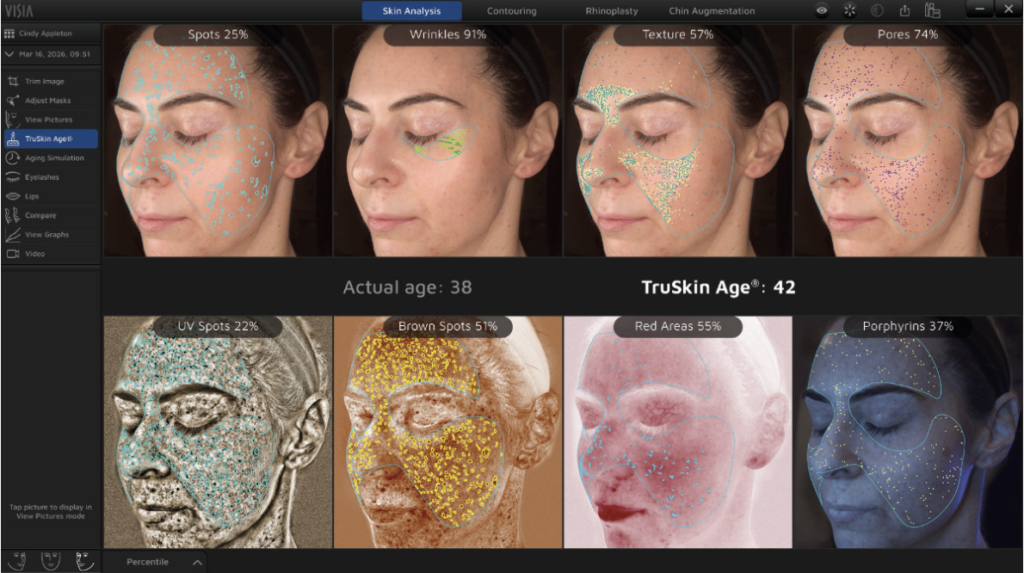Click the Actual age: 38 text
The image size is (1024, 573).
(407, 287)
